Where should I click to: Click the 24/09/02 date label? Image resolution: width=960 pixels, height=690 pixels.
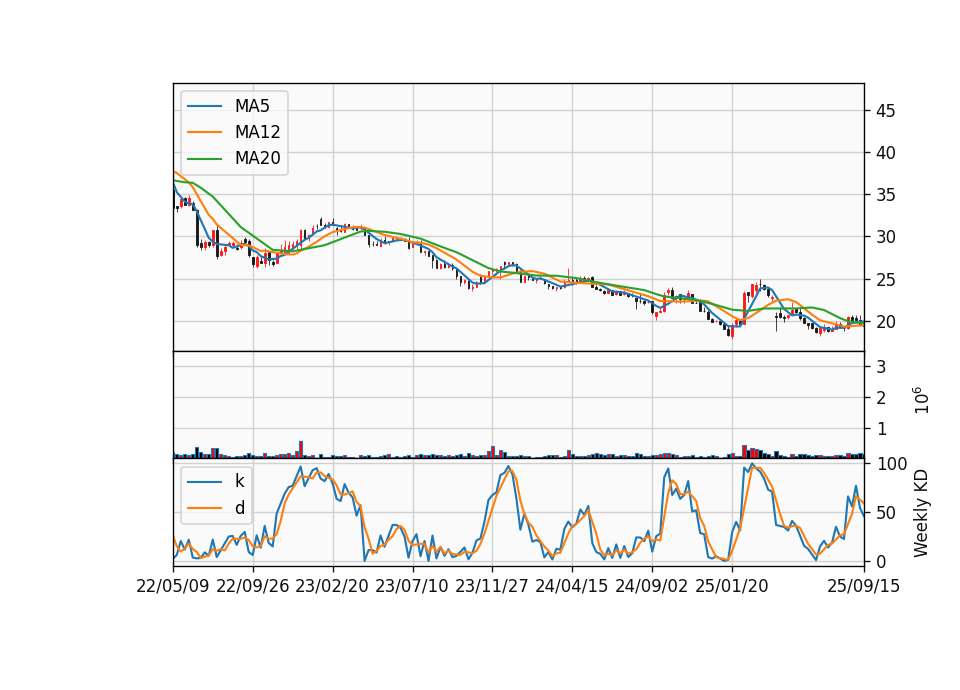651,586
